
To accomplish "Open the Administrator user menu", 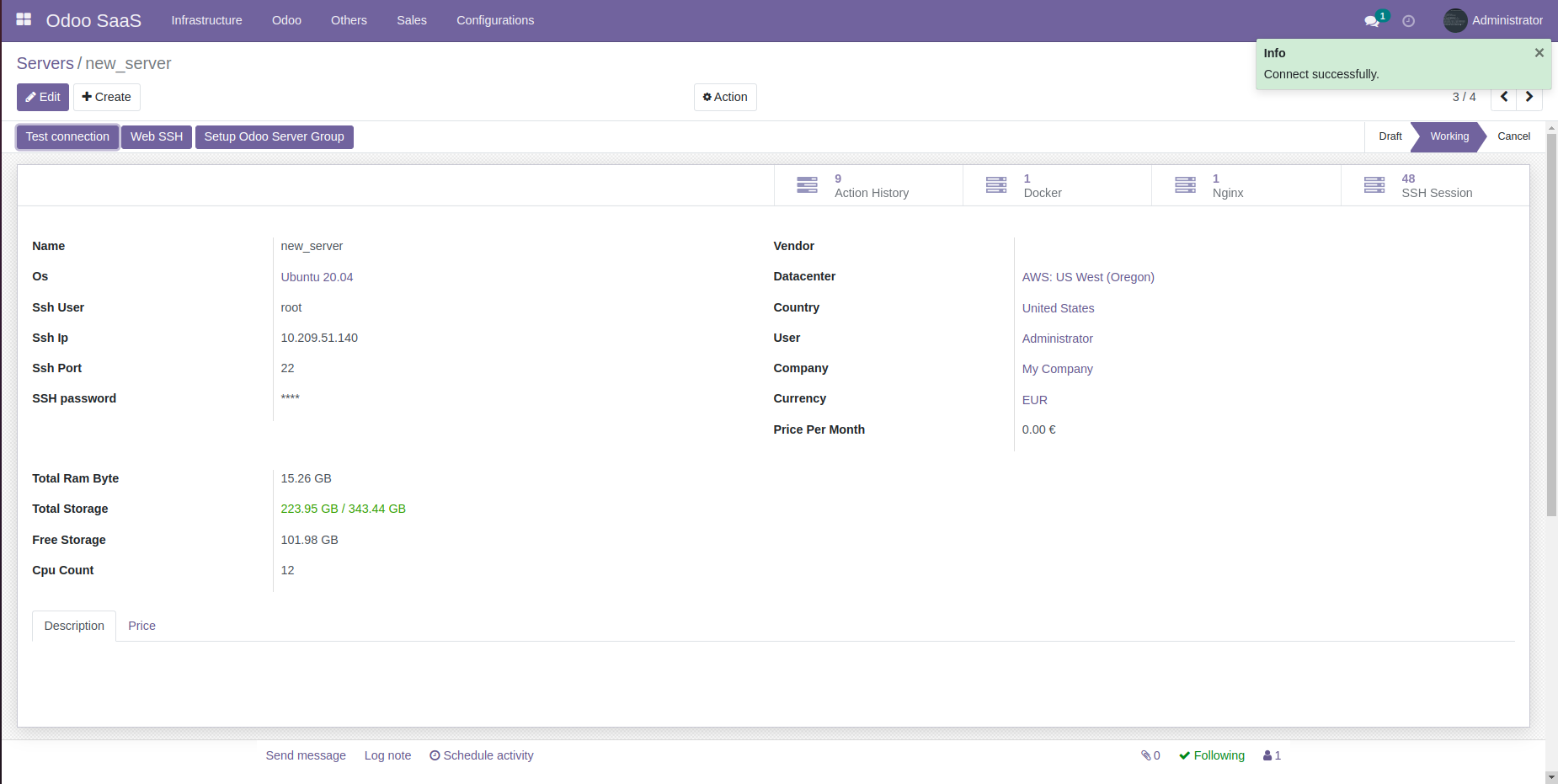I will 1493,20.
